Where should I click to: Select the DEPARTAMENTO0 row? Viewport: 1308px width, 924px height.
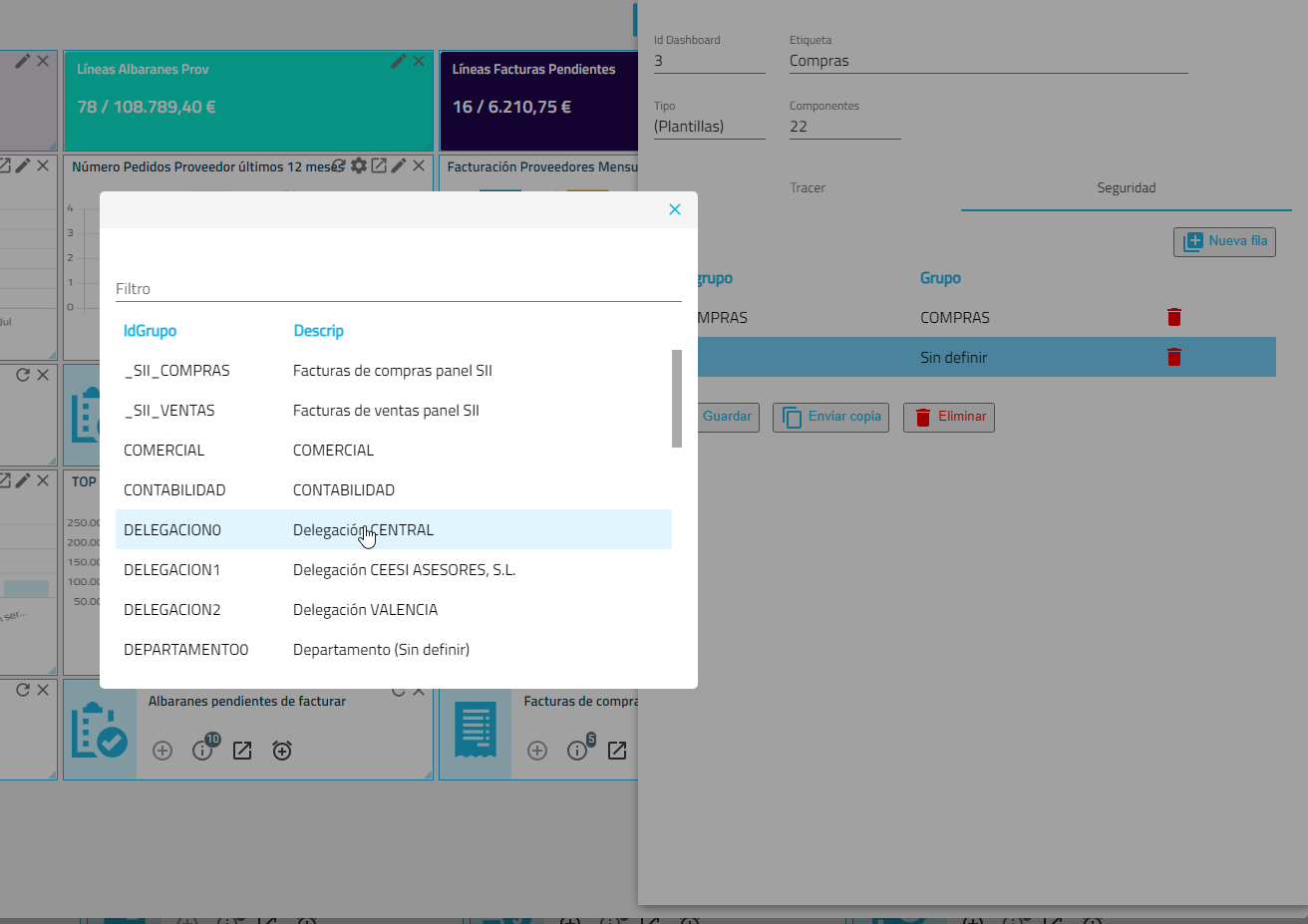point(394,649)
